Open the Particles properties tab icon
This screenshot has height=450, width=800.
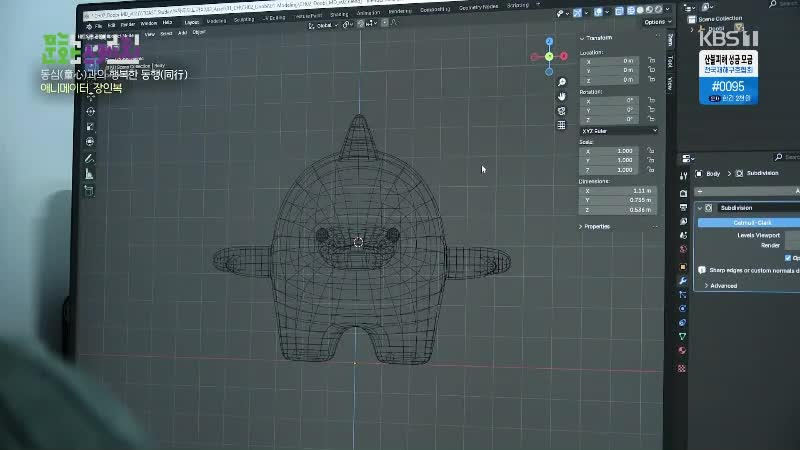coord(683,294)
